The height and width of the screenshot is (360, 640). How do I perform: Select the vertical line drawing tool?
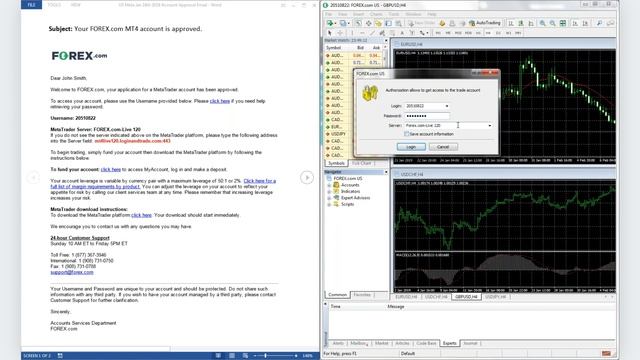click(x=352, y=33)
